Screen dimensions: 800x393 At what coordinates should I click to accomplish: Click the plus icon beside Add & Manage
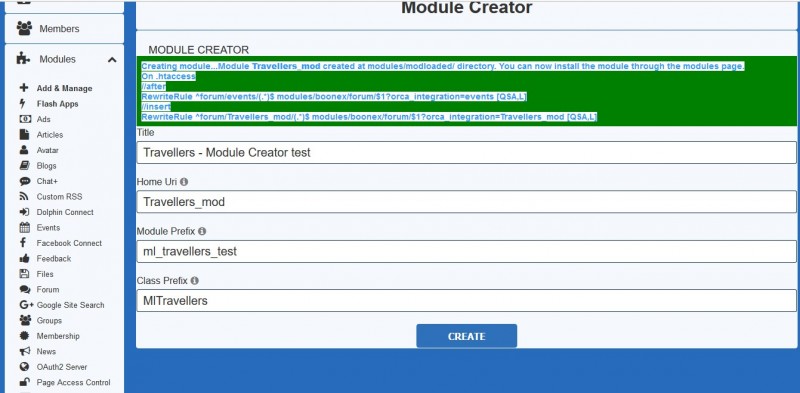pyautogui.click(x=23, y=88)
